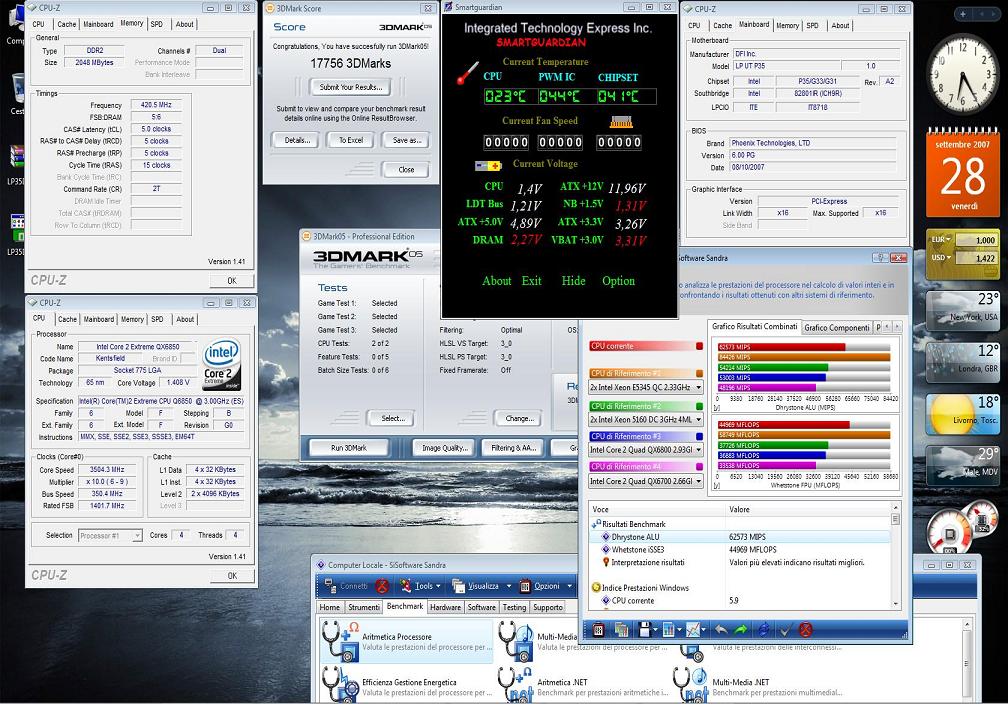Viewport: 1008px width, 704px height.
Task: Click the Connetti icon in Sandra main toolbar
Action: coord(330,586)
